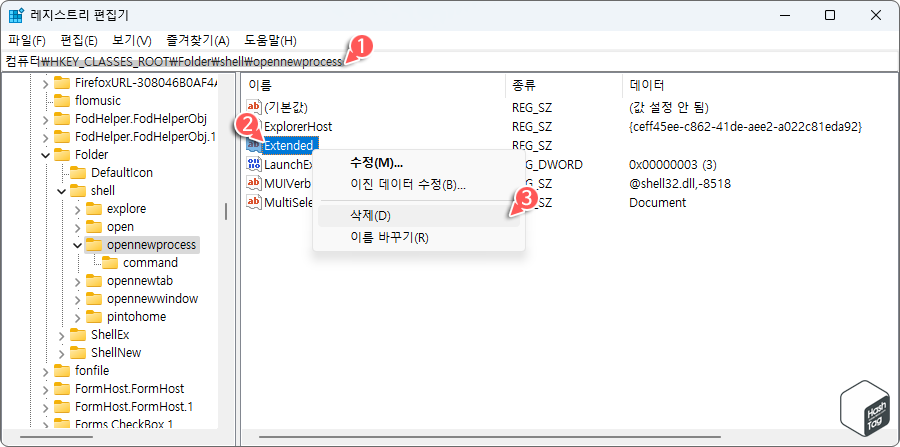Click the tree pane vertical scrollbar thumb

pos(226,211)
